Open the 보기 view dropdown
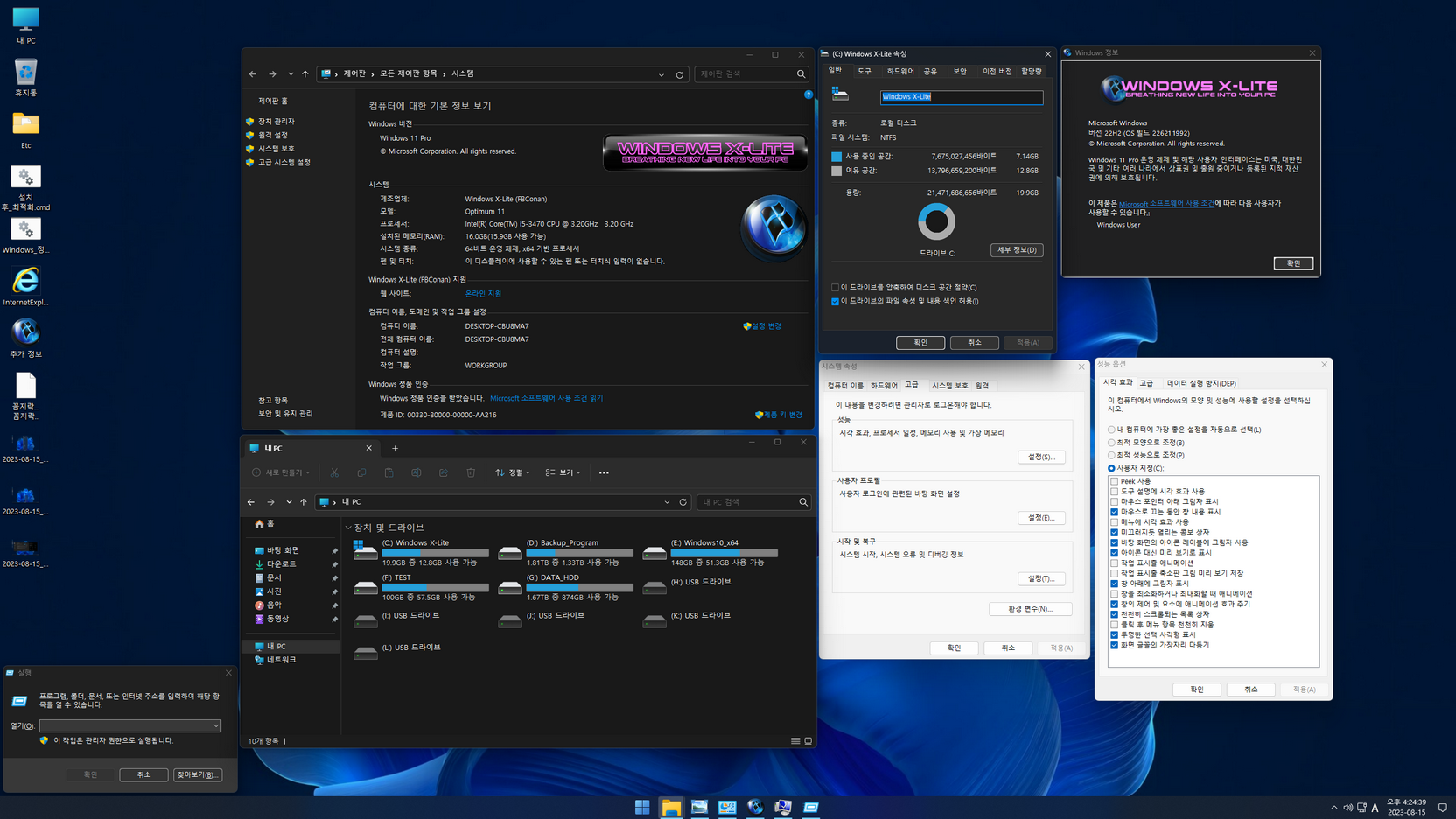The height and width of the screenshot is (819, 1456). [x=563, y=472]
